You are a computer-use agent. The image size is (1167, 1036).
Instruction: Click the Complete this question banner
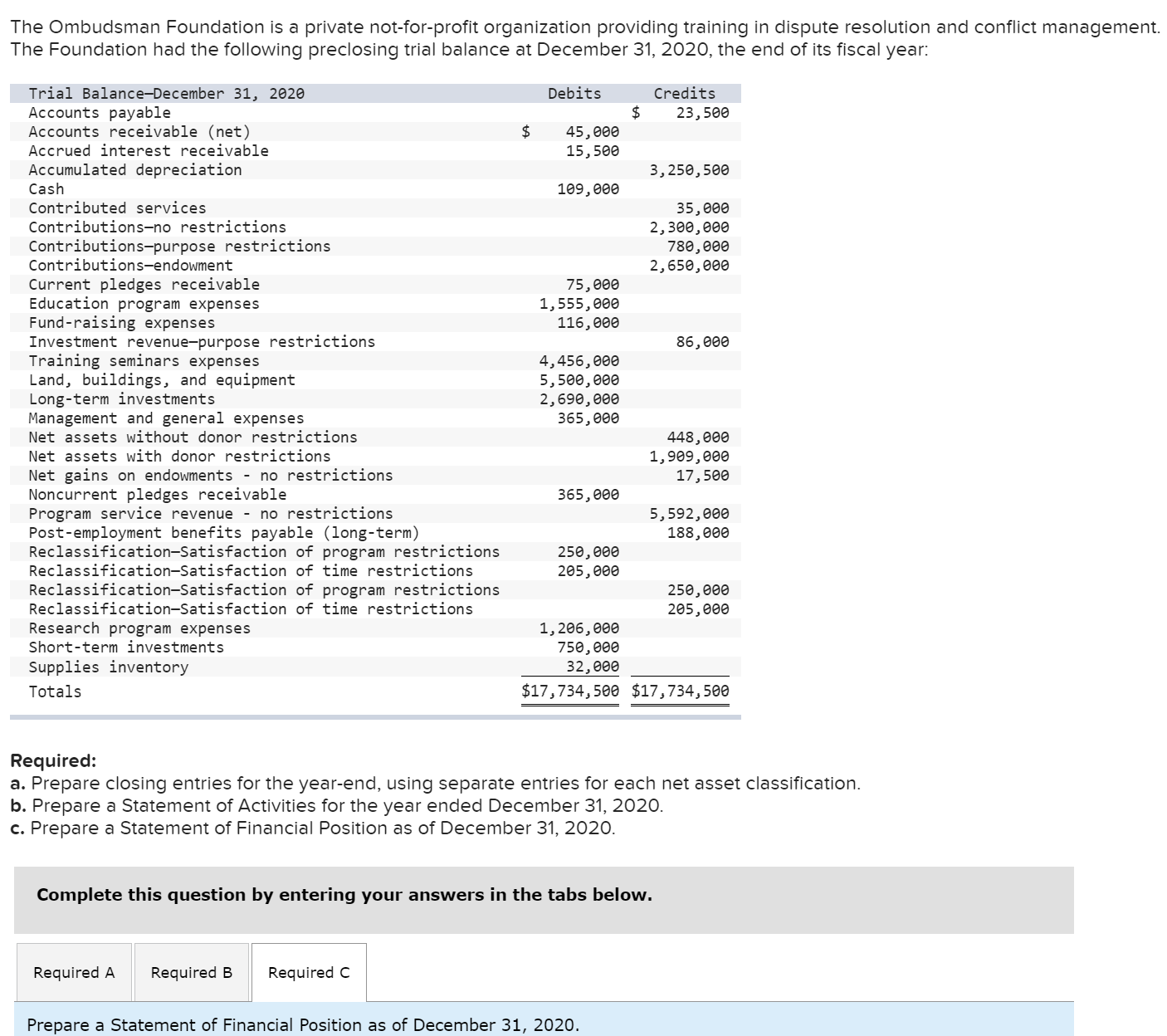(342, 895)
